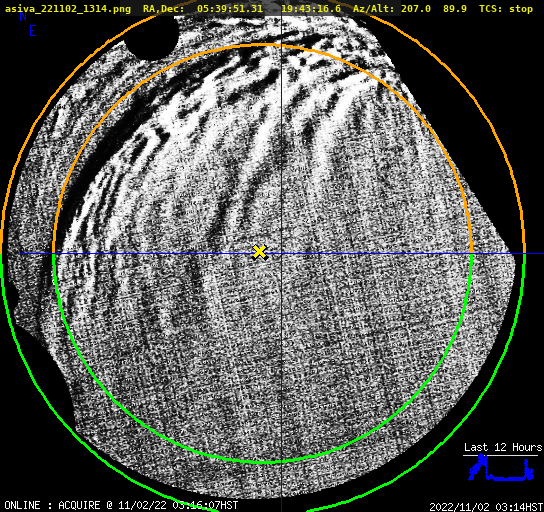Click the black circular mask near top
Viewport: 544px width, 512px height.
[151, 36]
